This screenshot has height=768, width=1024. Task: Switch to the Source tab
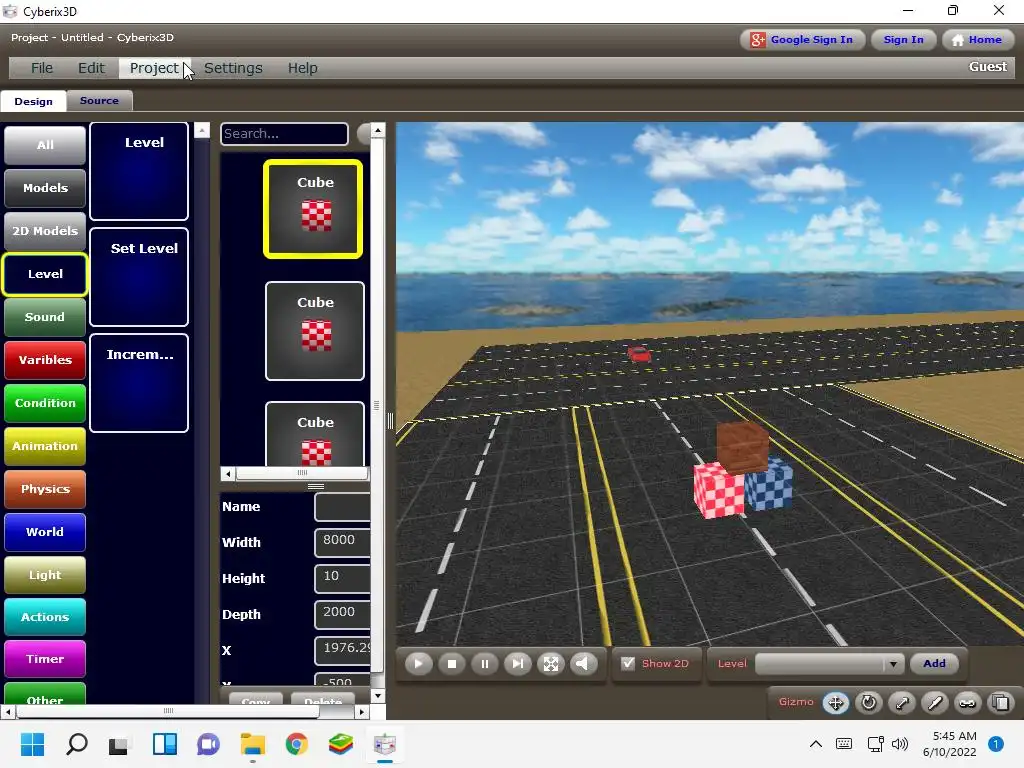99,101
